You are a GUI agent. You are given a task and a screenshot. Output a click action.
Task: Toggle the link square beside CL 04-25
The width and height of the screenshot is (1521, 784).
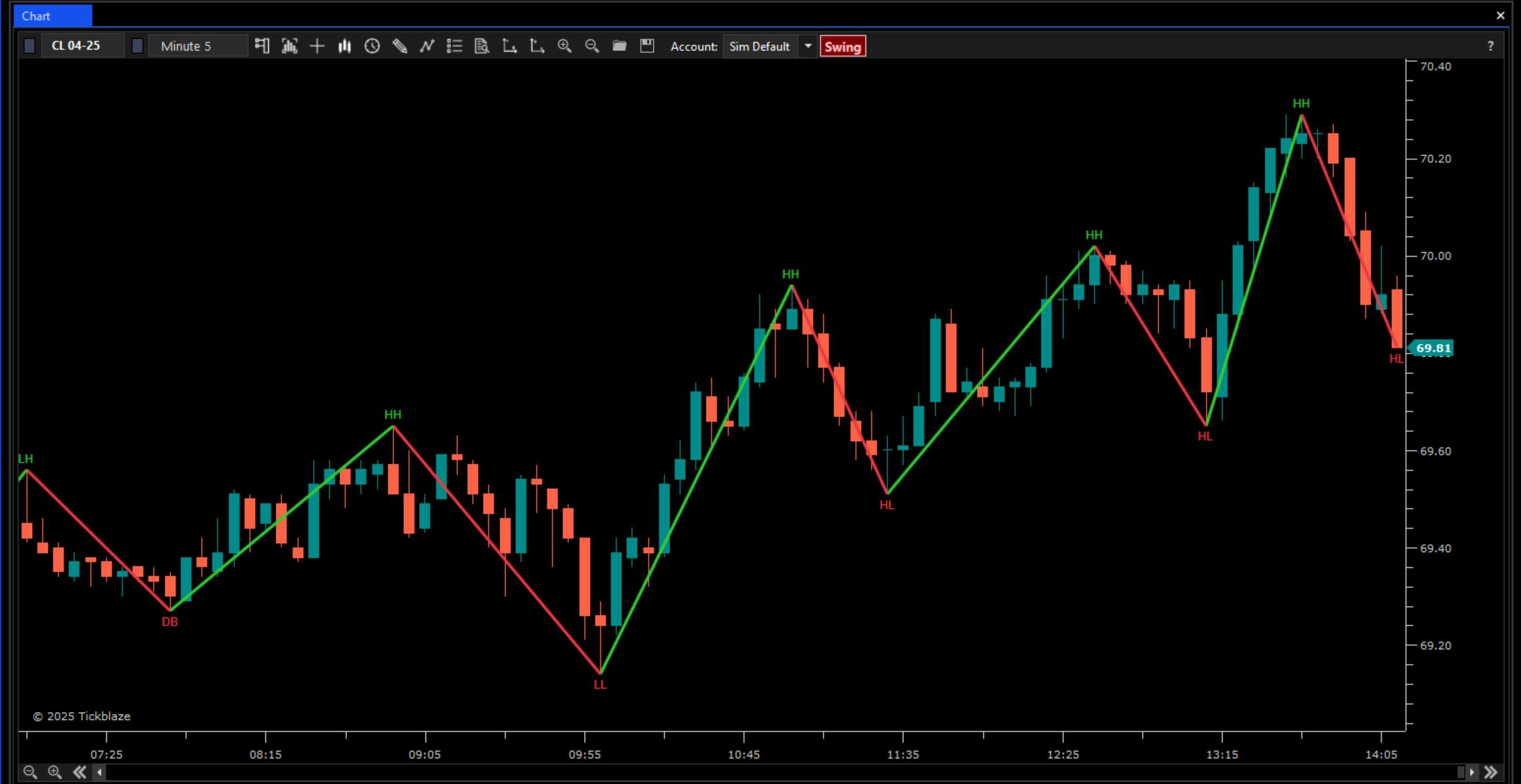click(x=29, y=46)
